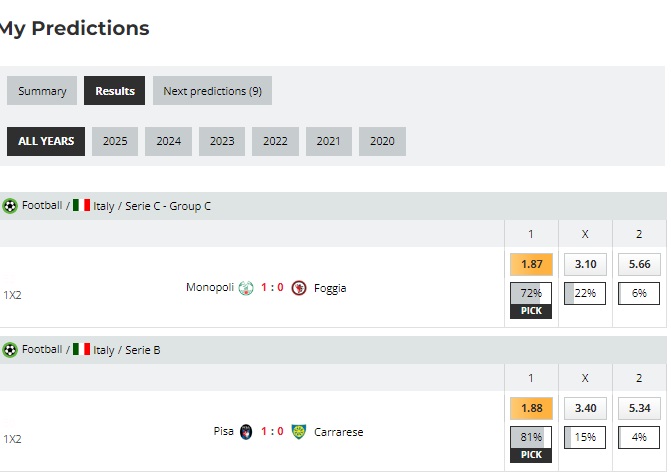
Task: Click the football icon beside Serie C header
Action: coord(10,206)
